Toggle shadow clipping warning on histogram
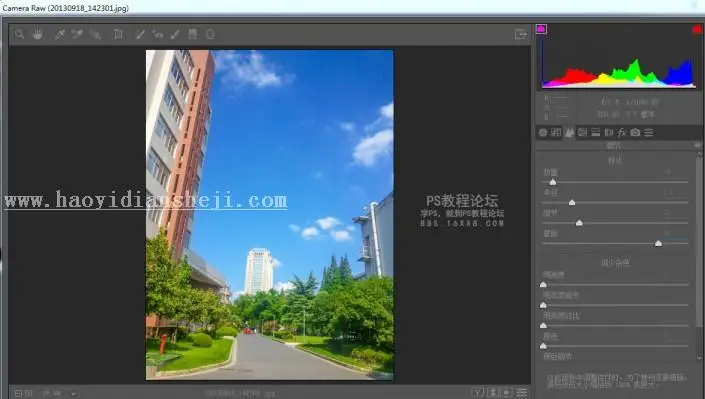Viewport: 705px width, 399px height. tap(541, 29)
